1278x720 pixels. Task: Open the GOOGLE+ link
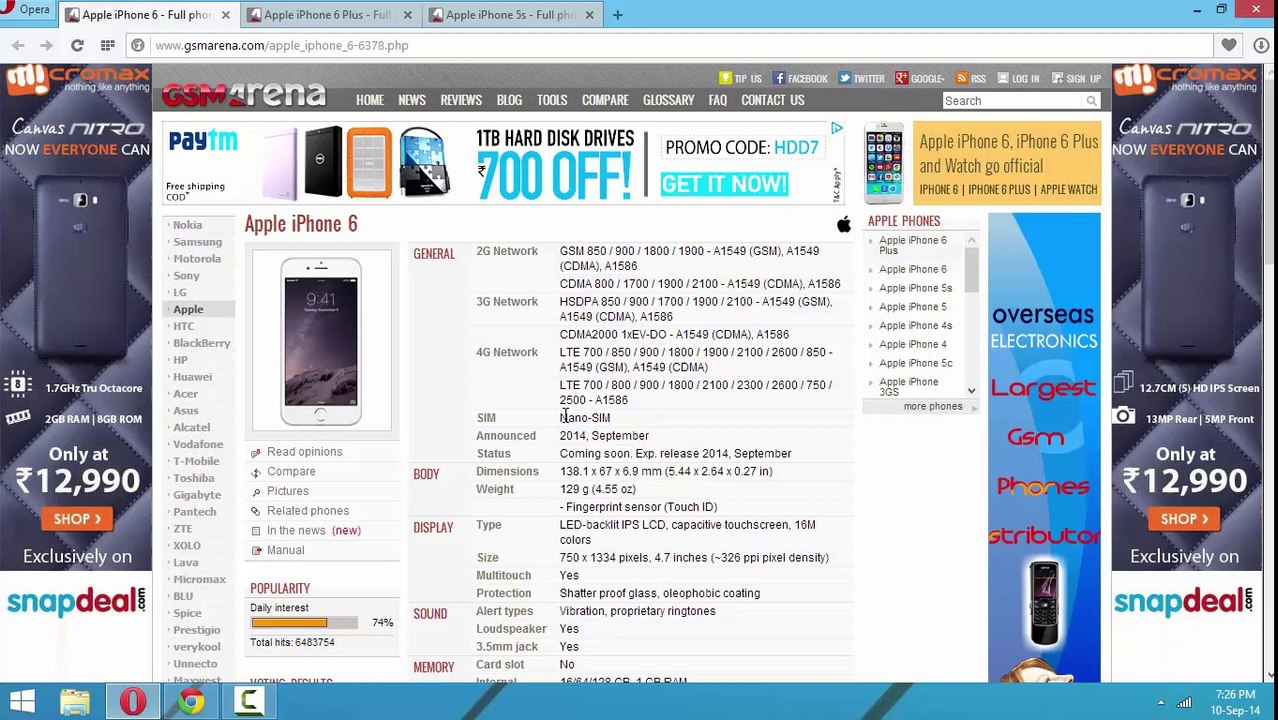(x=920, y=78)
